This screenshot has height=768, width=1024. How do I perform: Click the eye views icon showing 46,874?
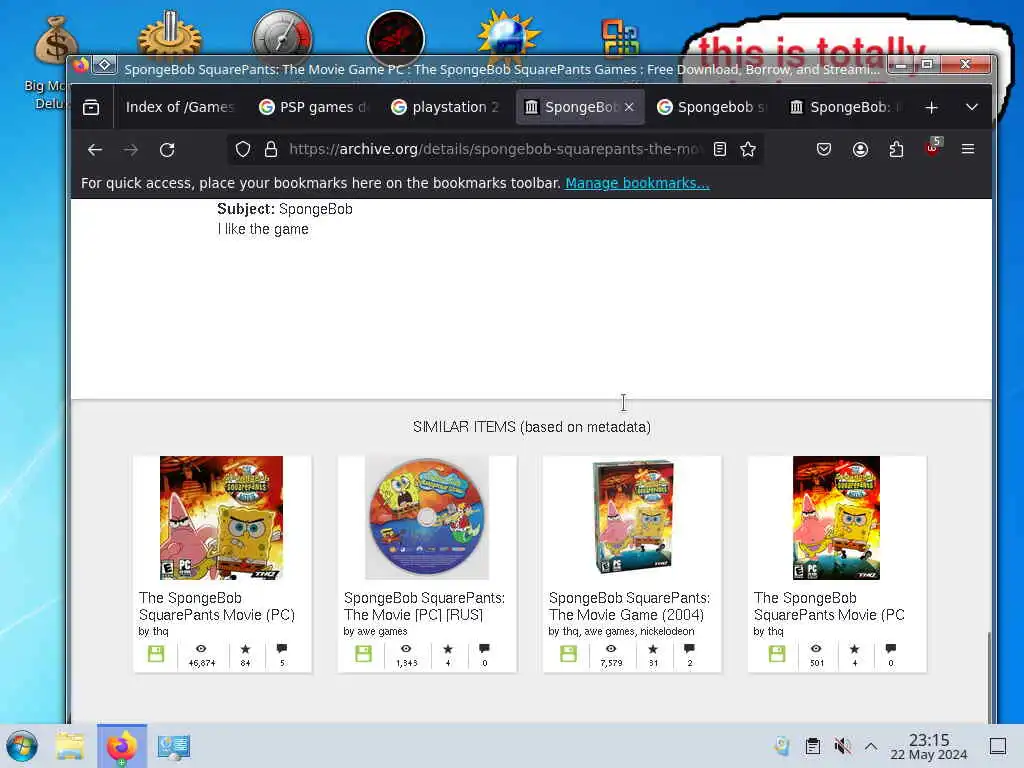201,648
